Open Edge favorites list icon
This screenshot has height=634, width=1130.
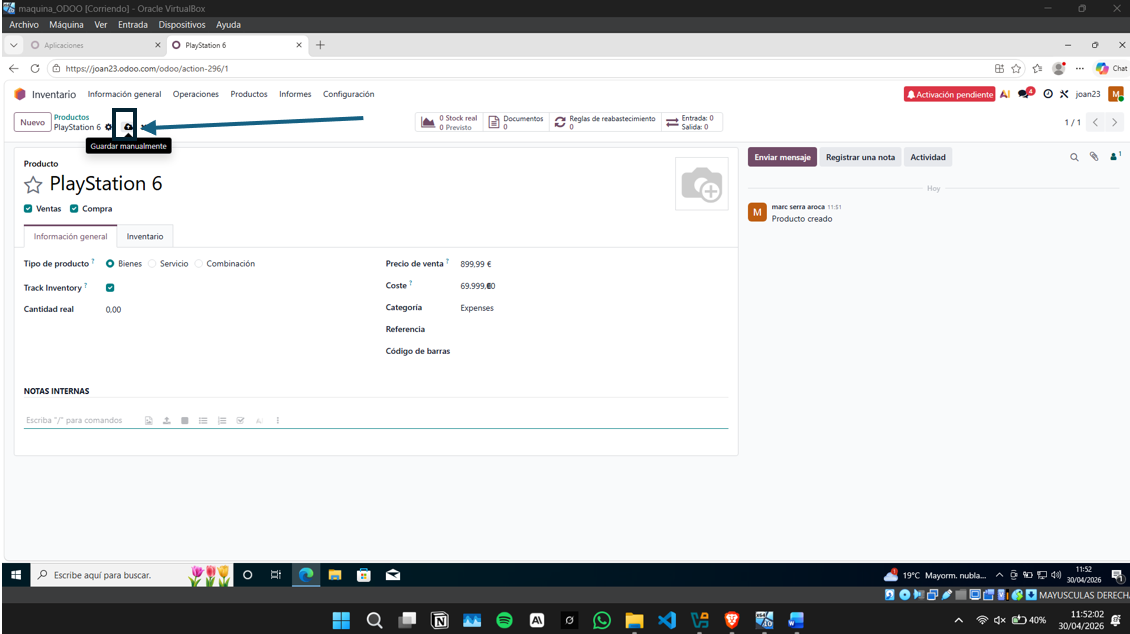(1037, 68)
